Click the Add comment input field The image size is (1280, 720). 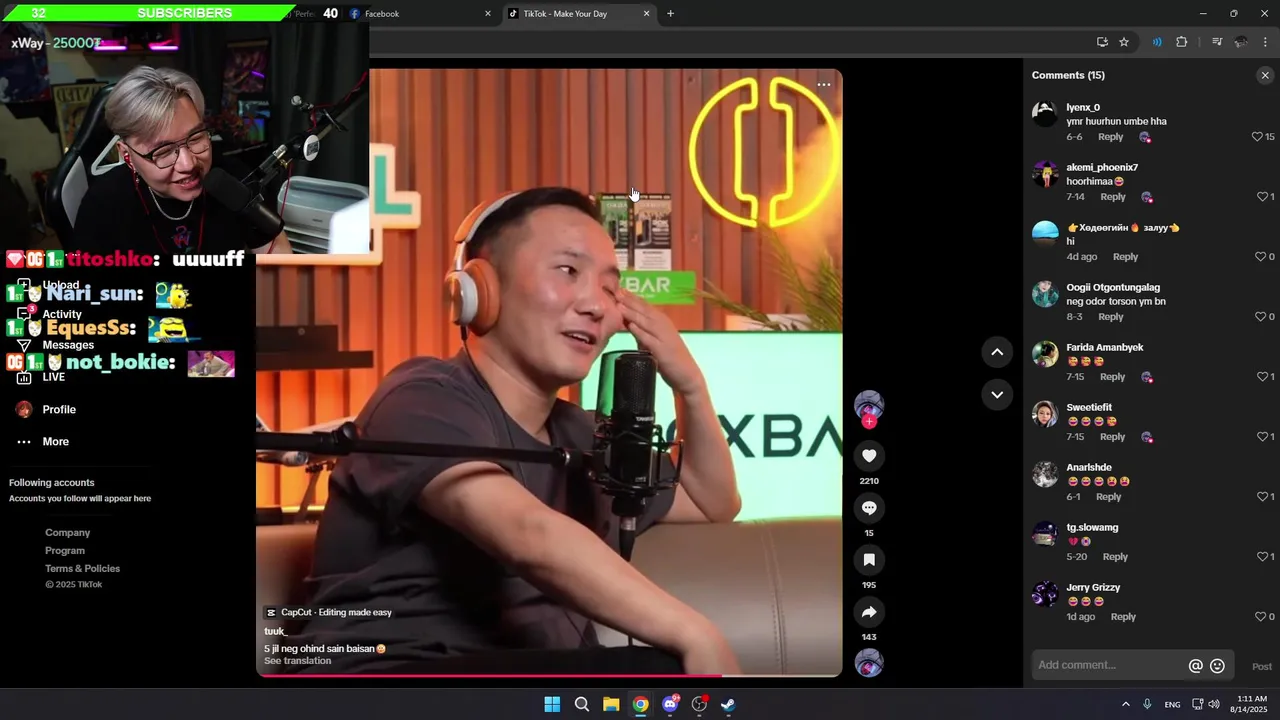click(x=1110, y=665)
